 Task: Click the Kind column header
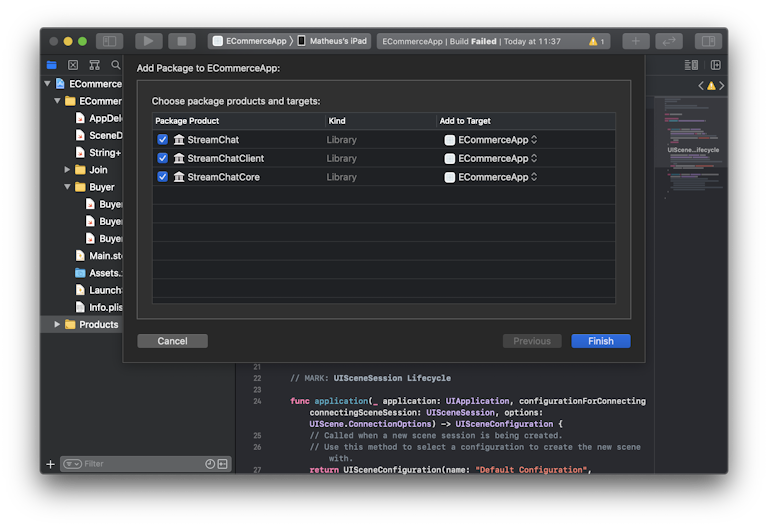coord(381,121)
